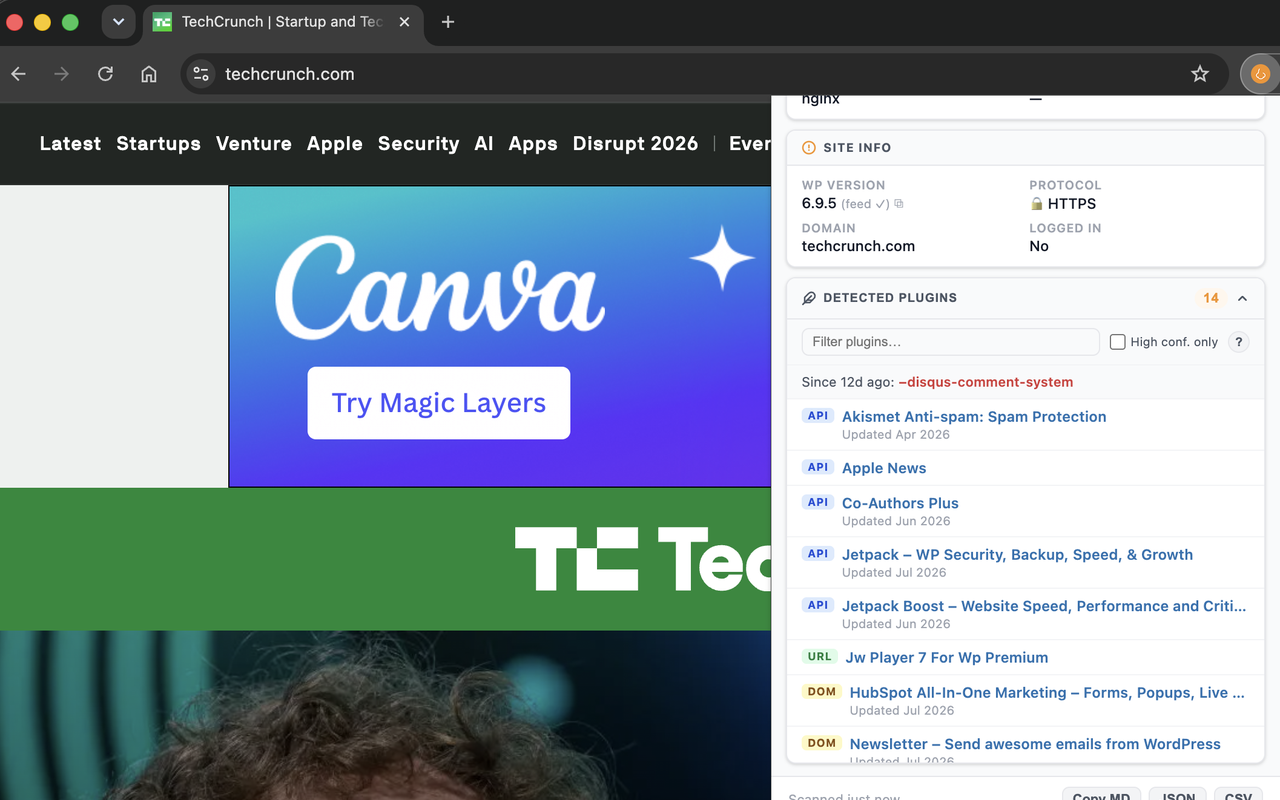Open the Newsletter plugin link
Image resolution: width=1280 pixels, height=800 pixels.
point(1035,744)
